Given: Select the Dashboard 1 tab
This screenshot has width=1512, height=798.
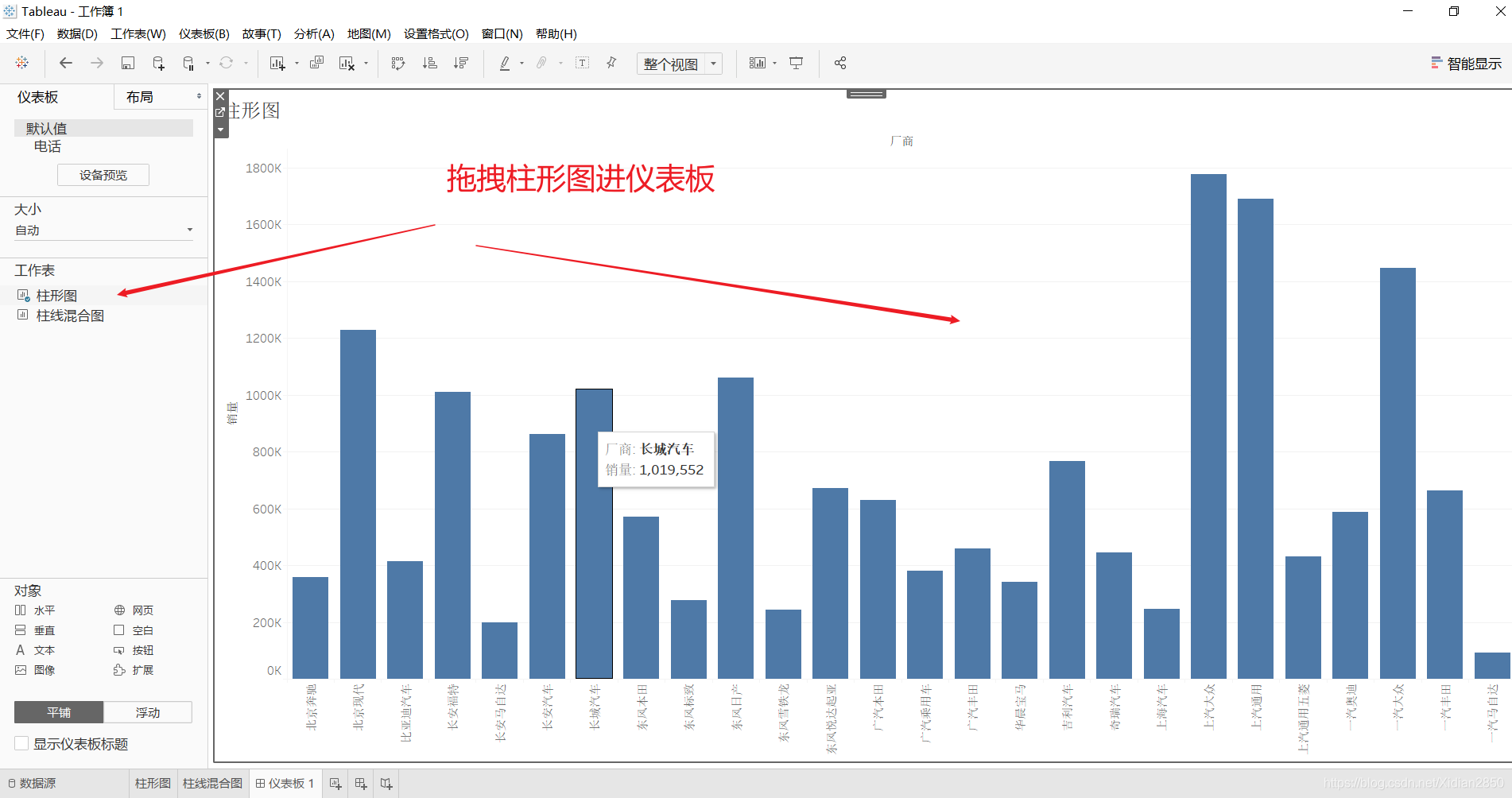Looking at the screenshot, I should click(286, 784).
